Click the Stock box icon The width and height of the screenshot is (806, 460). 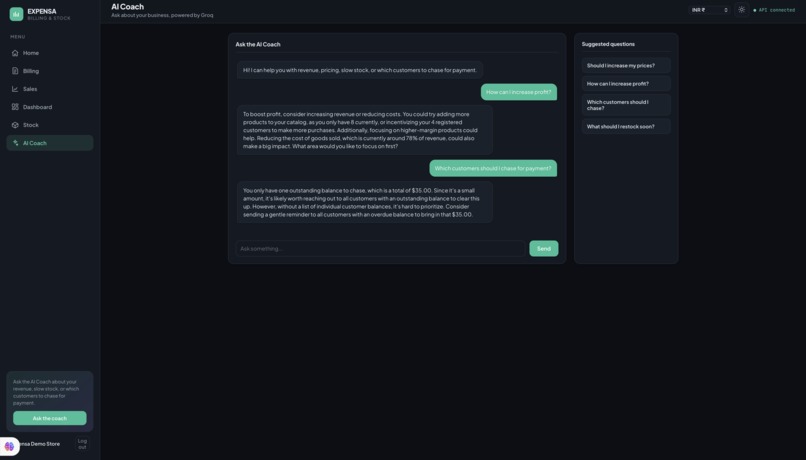pyautogui.click(x=15, y=125)
